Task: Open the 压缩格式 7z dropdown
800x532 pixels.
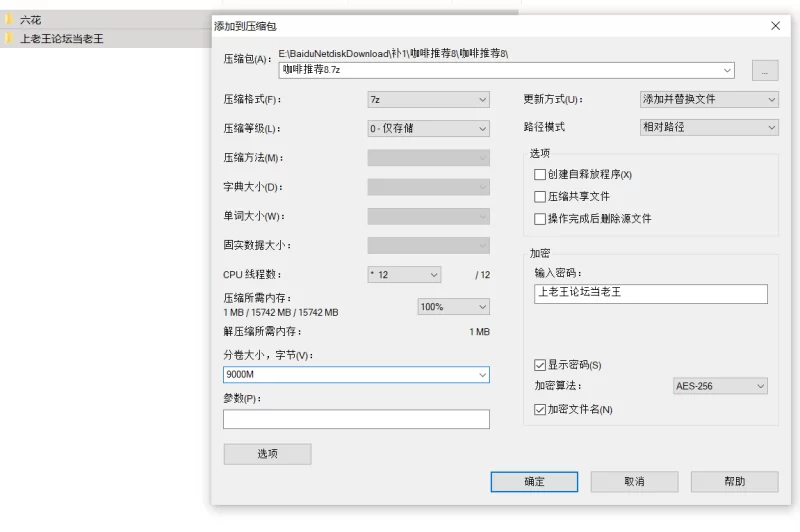Action: point(428,99)
